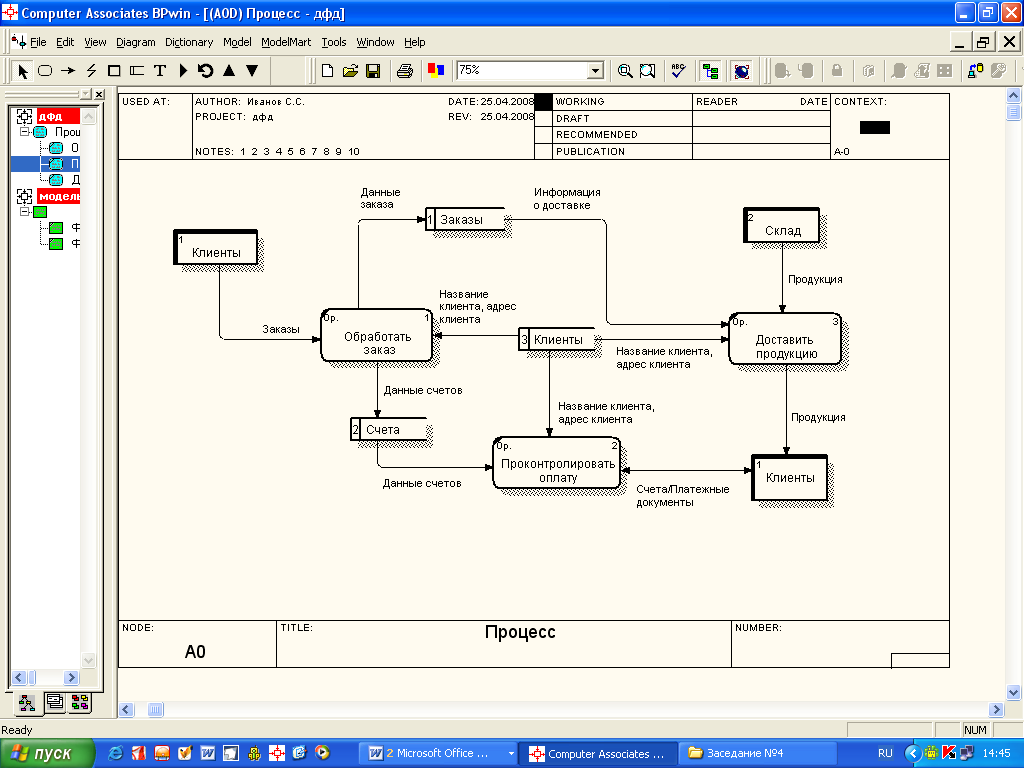Open the Diagram menu
Screen dimensions: 1024x768
click(x=136, y=42)
